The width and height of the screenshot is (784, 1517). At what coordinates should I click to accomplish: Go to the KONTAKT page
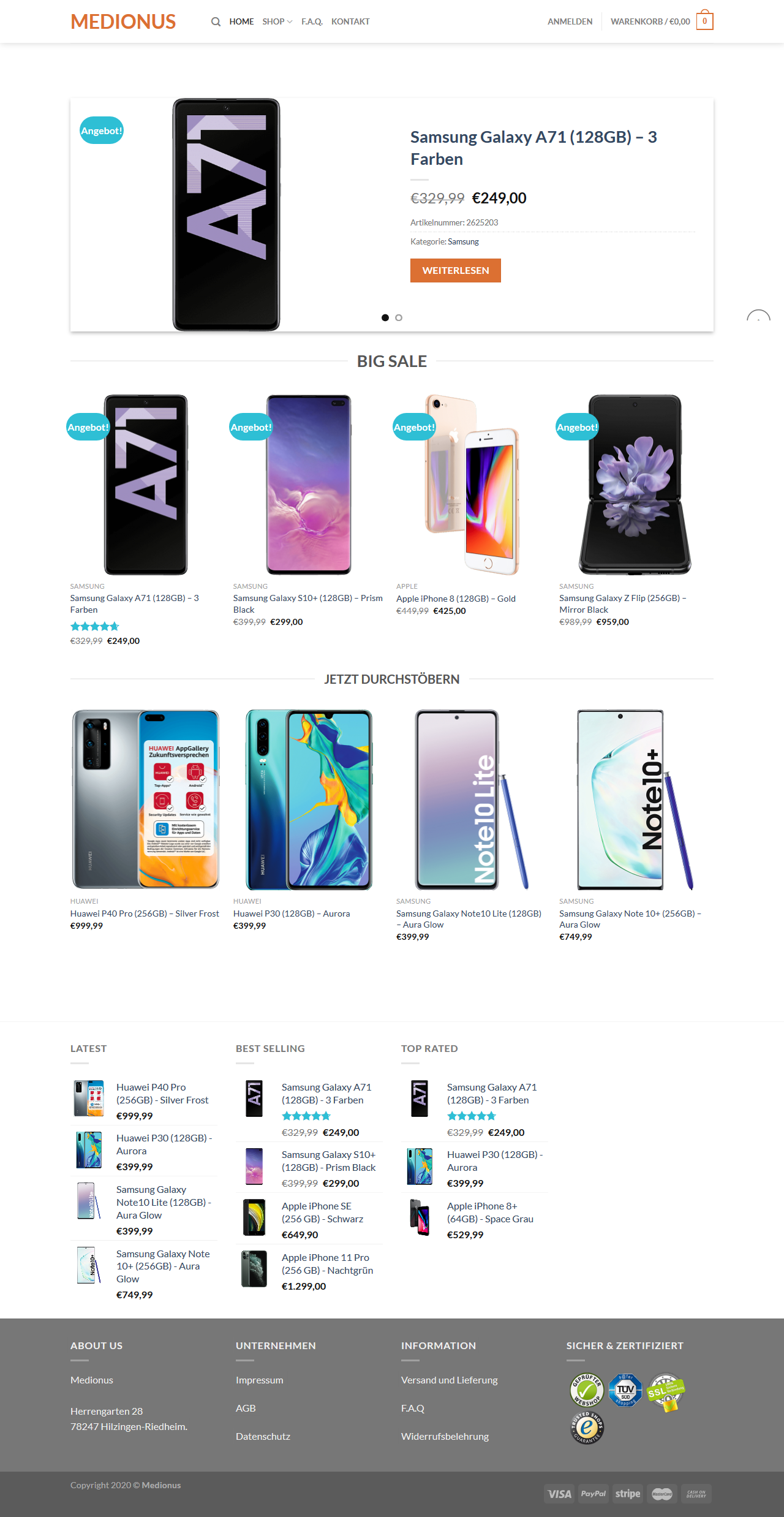coord(350,21)
